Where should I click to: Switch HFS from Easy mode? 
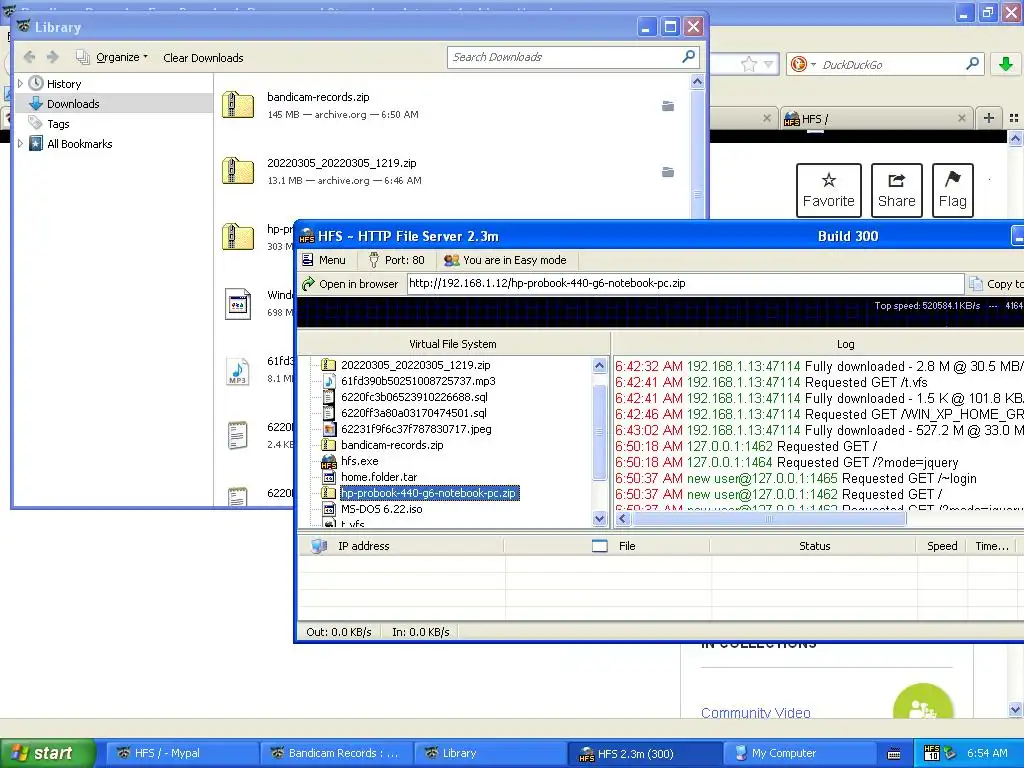tap(505, 260)
